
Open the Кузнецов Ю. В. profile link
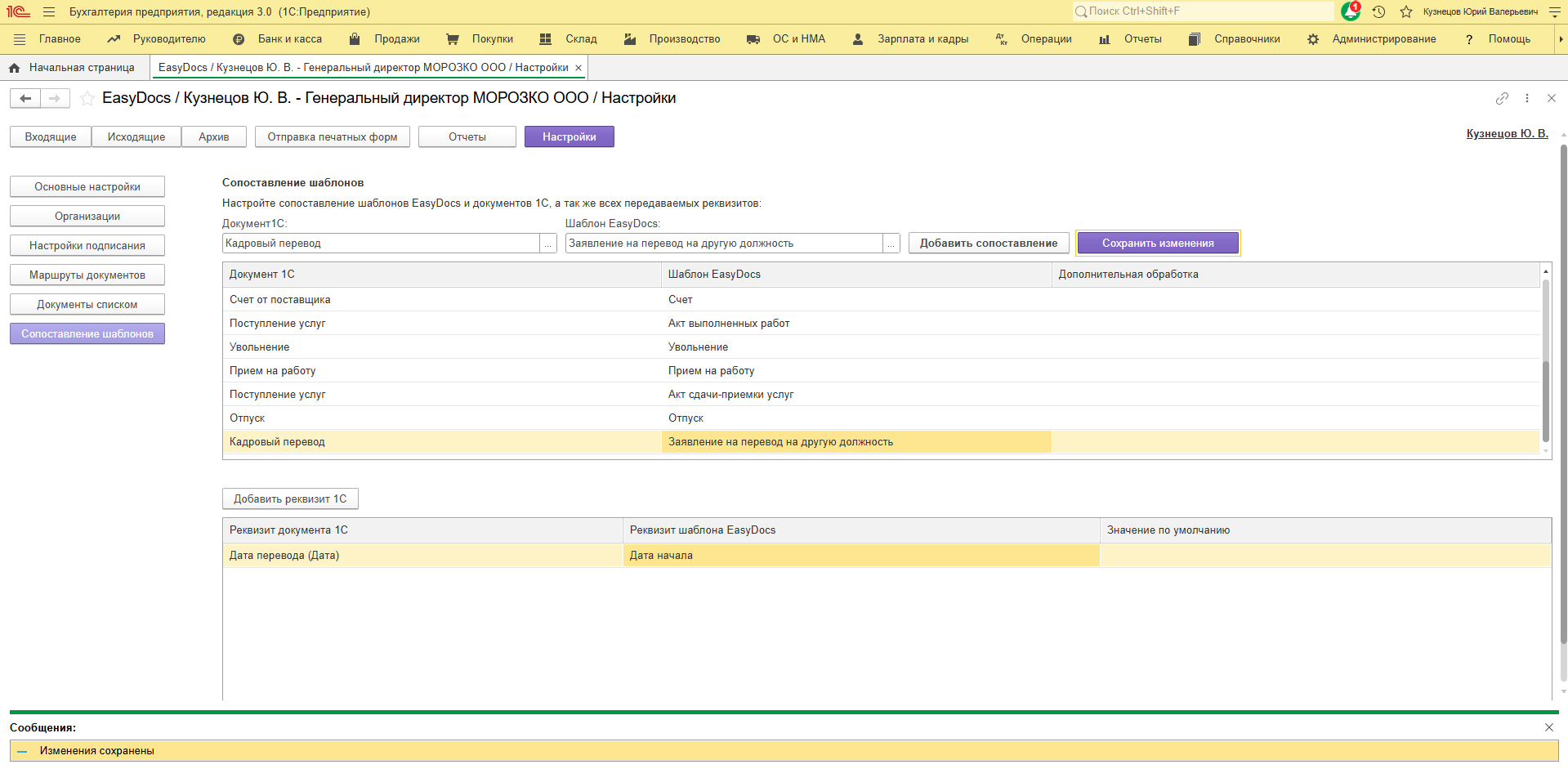(x=1506, y=133)
